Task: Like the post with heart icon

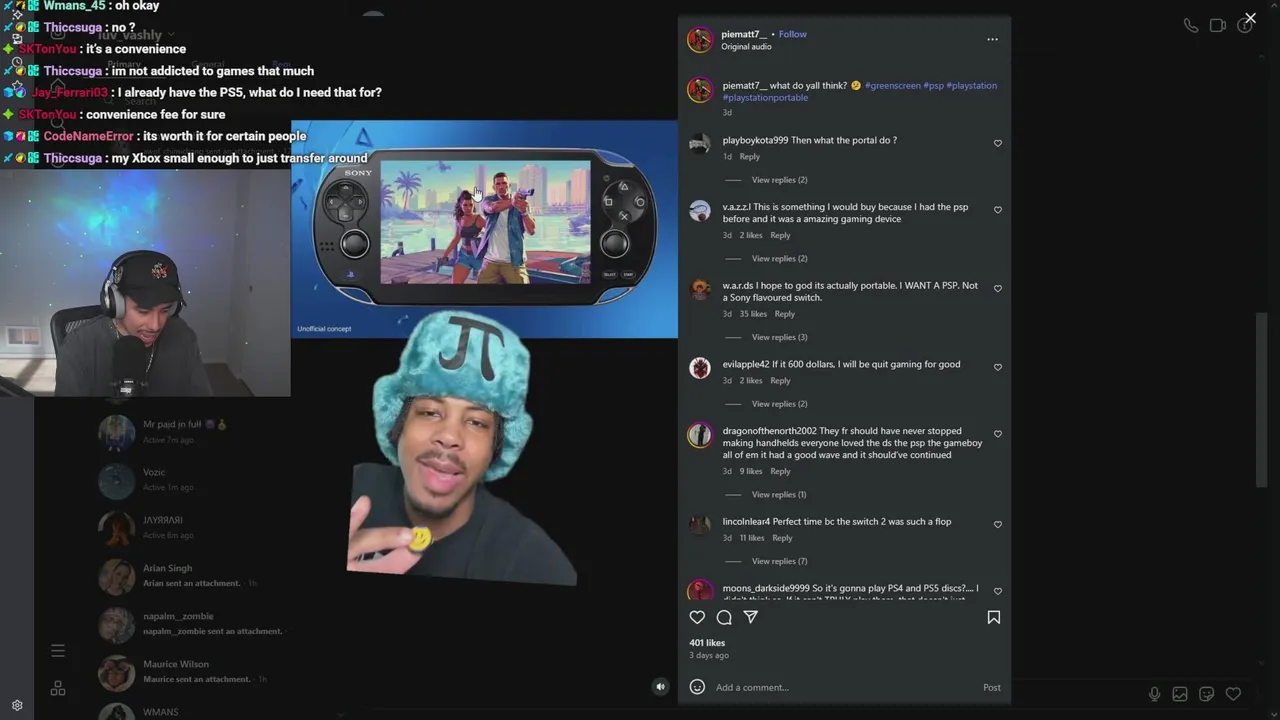Action: pos(697,617)
